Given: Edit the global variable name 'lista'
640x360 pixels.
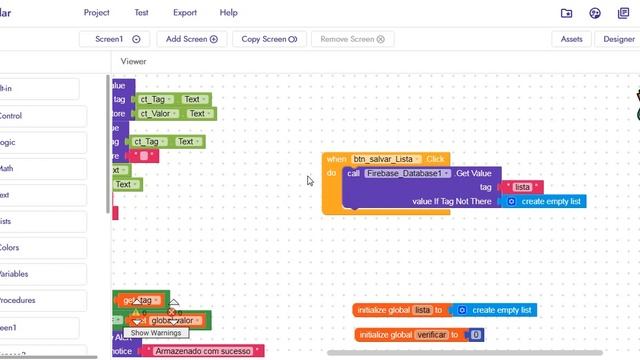Looking at the screenshot, I should (422, 310).
